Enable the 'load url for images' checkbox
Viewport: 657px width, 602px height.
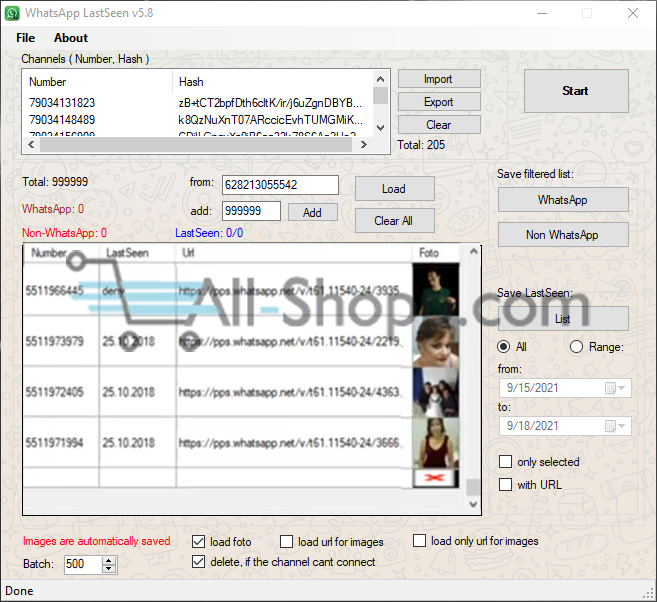(x=287, y=542)
